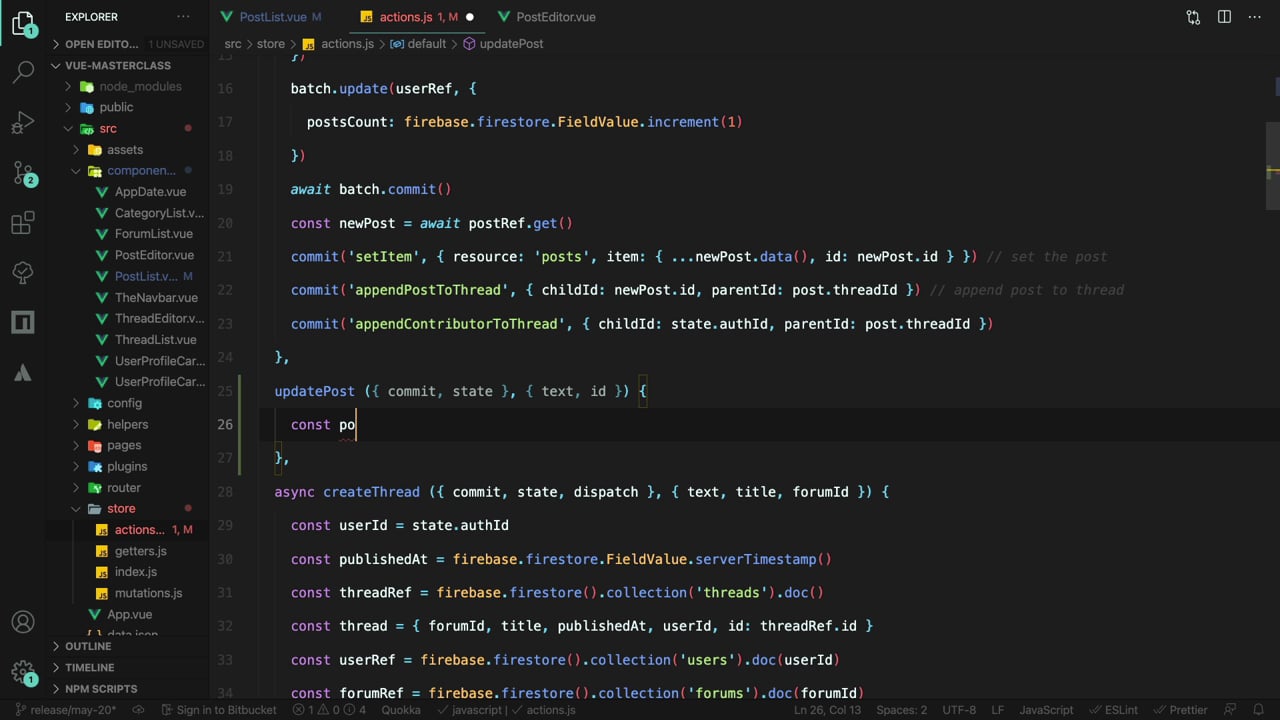The height and width of the screenshot is (720, 1280).
Task: Click the compare changes icon in editor toolbar
Action: tap(1193, 17)
